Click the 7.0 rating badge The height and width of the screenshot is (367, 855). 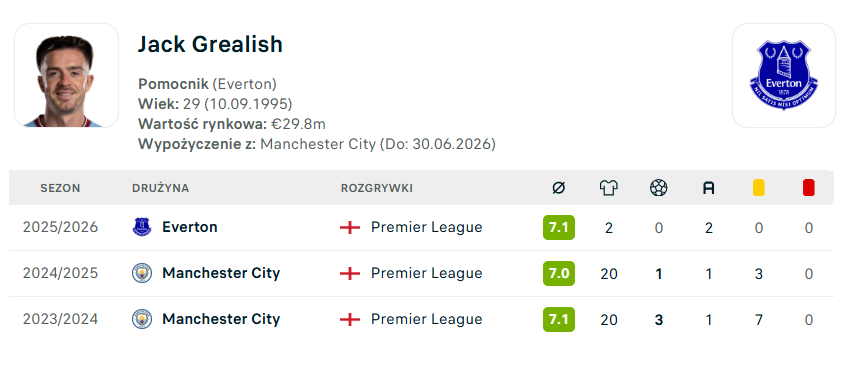tap(559, 273)
